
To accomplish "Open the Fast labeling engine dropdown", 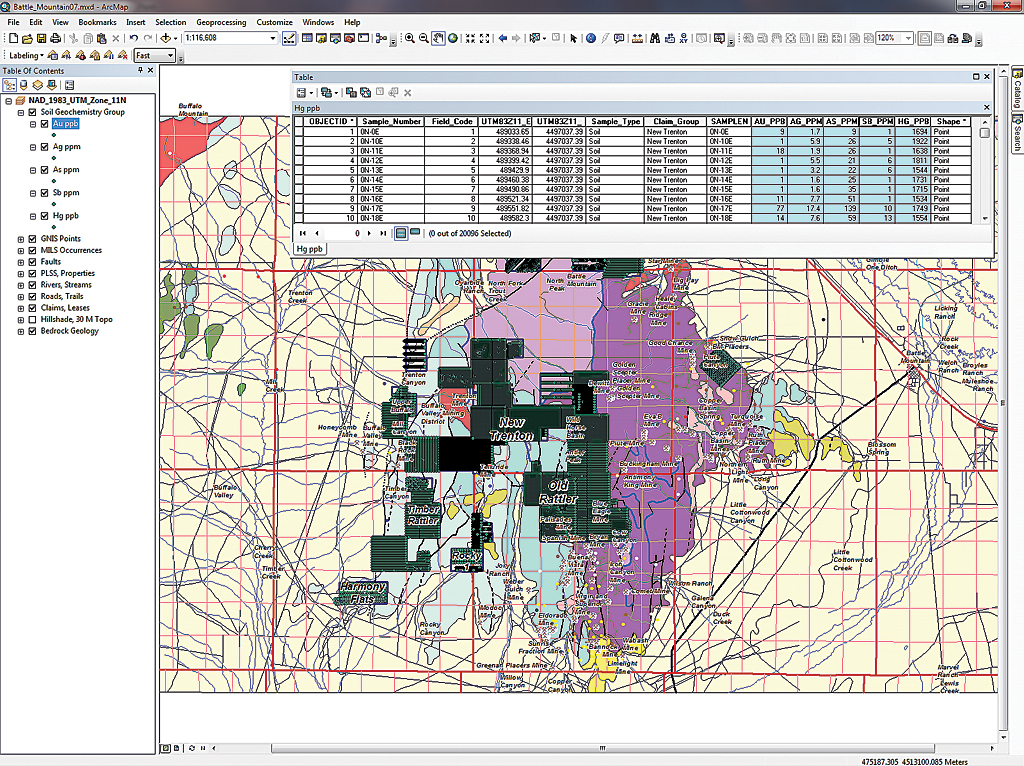I will point(170,56).
